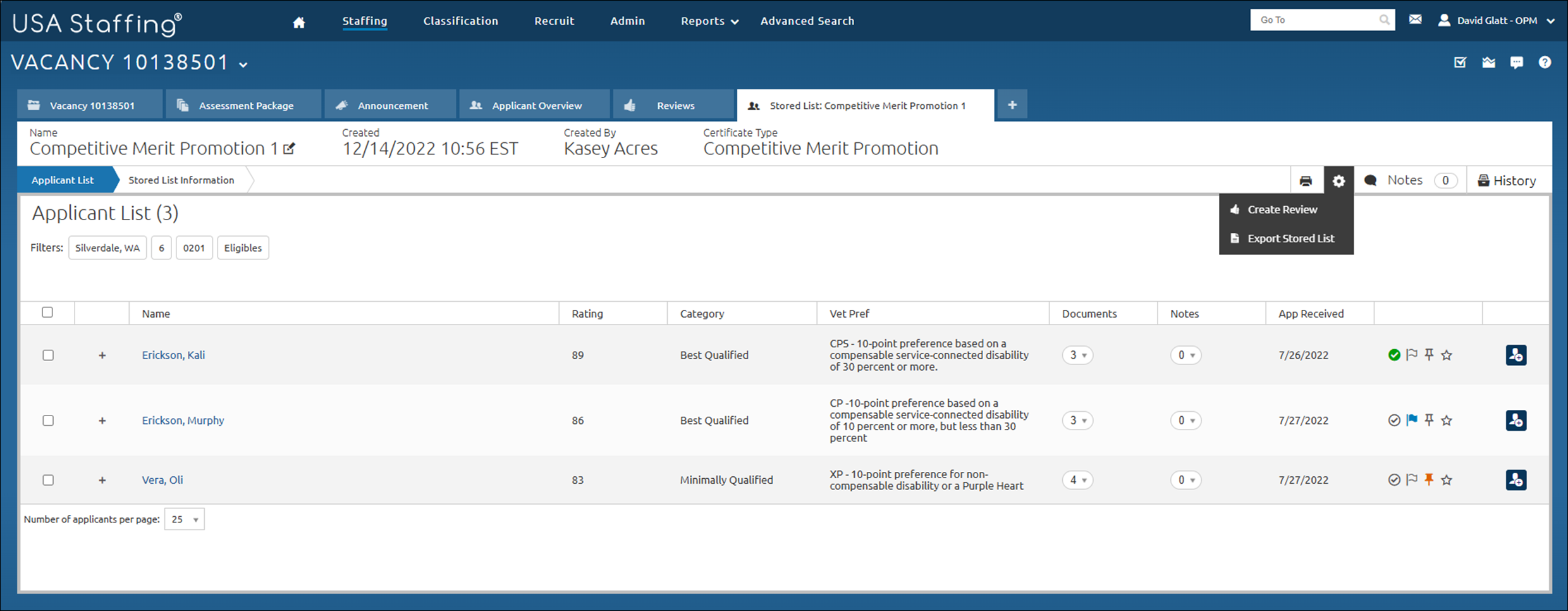Open Vera, Oli's applicant record

pyautogui.click(x=162, y=479)
